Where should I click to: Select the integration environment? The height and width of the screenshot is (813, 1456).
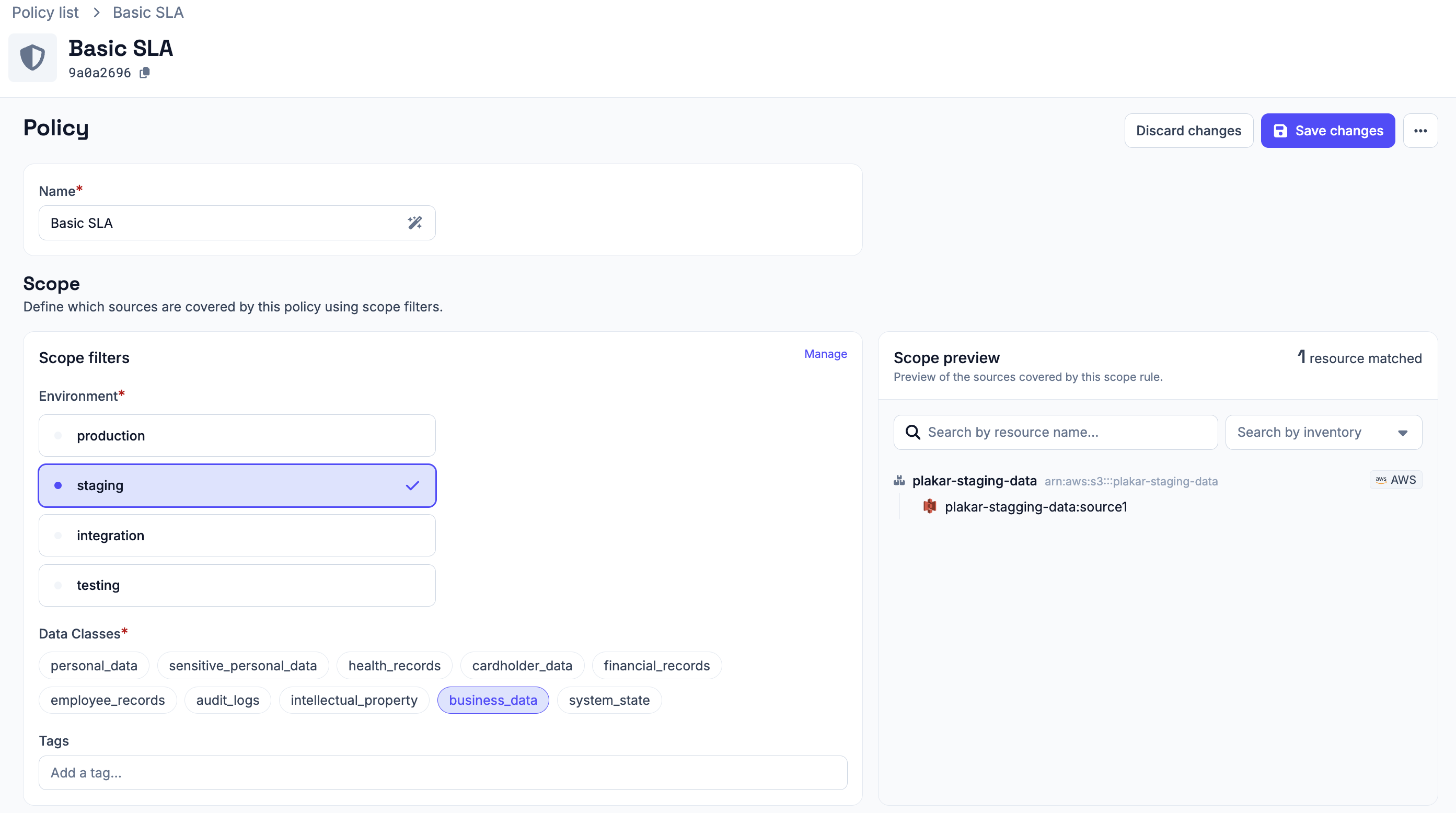pyautogui.click(x=237, y=535)
